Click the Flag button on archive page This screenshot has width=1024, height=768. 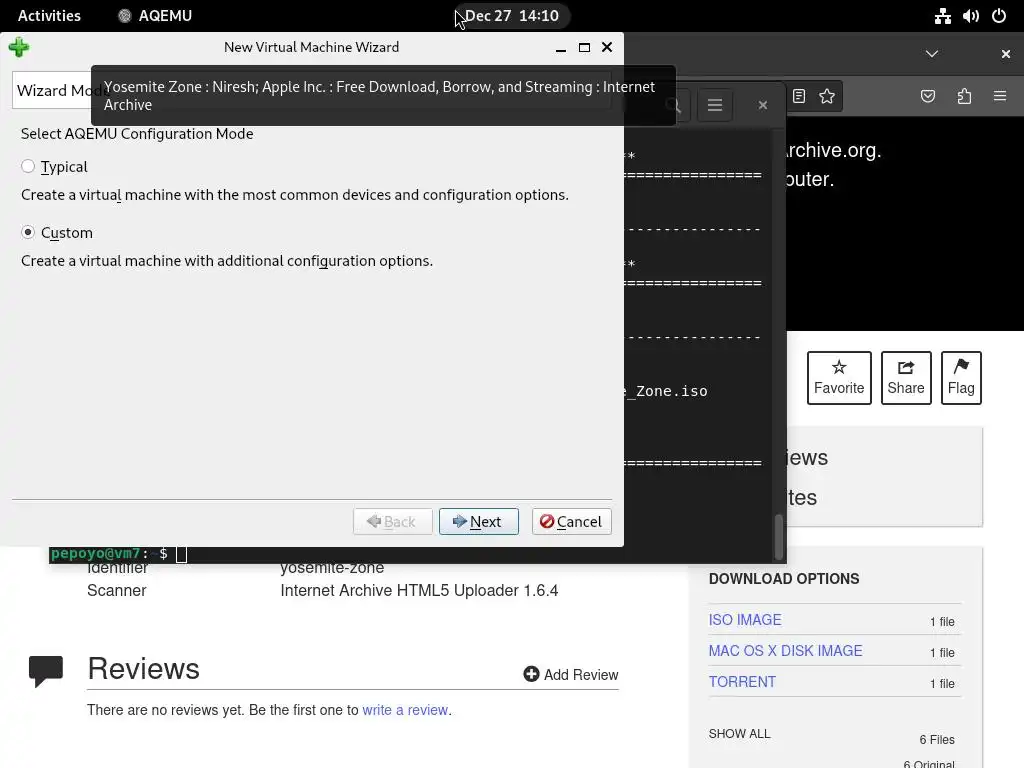coord(961,378)
